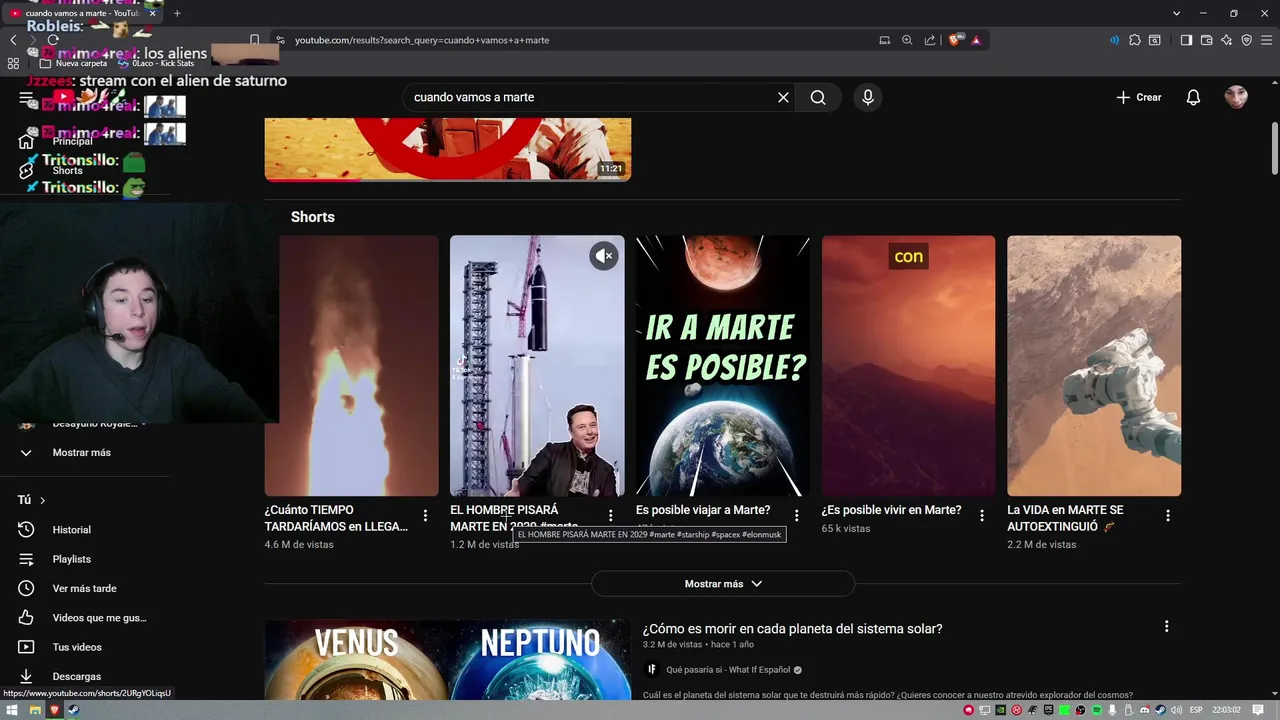
Task: Open options for 'EL HOMBRE PISARÁ MARTE' short
Action: (610, 516)
